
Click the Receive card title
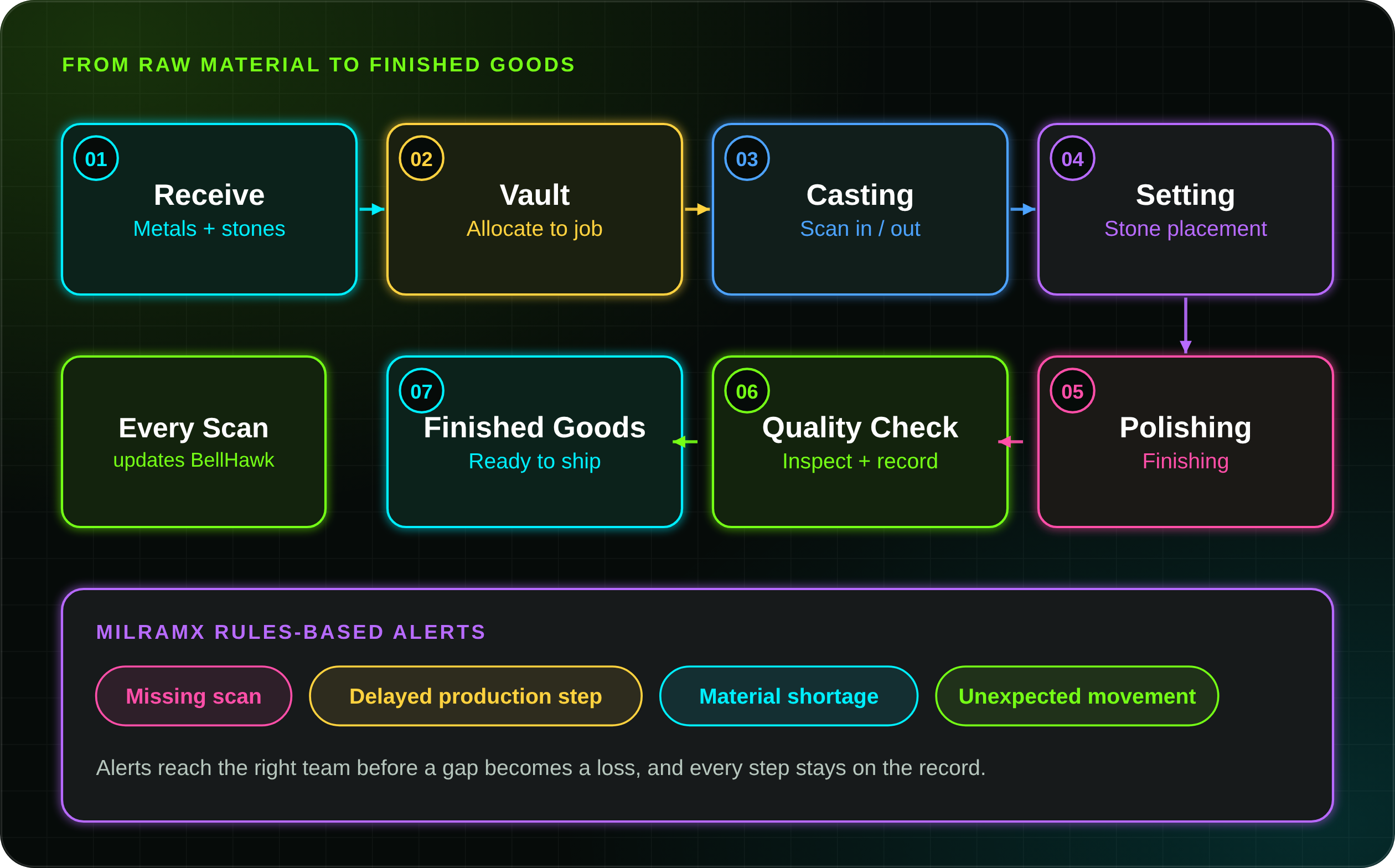209,195
